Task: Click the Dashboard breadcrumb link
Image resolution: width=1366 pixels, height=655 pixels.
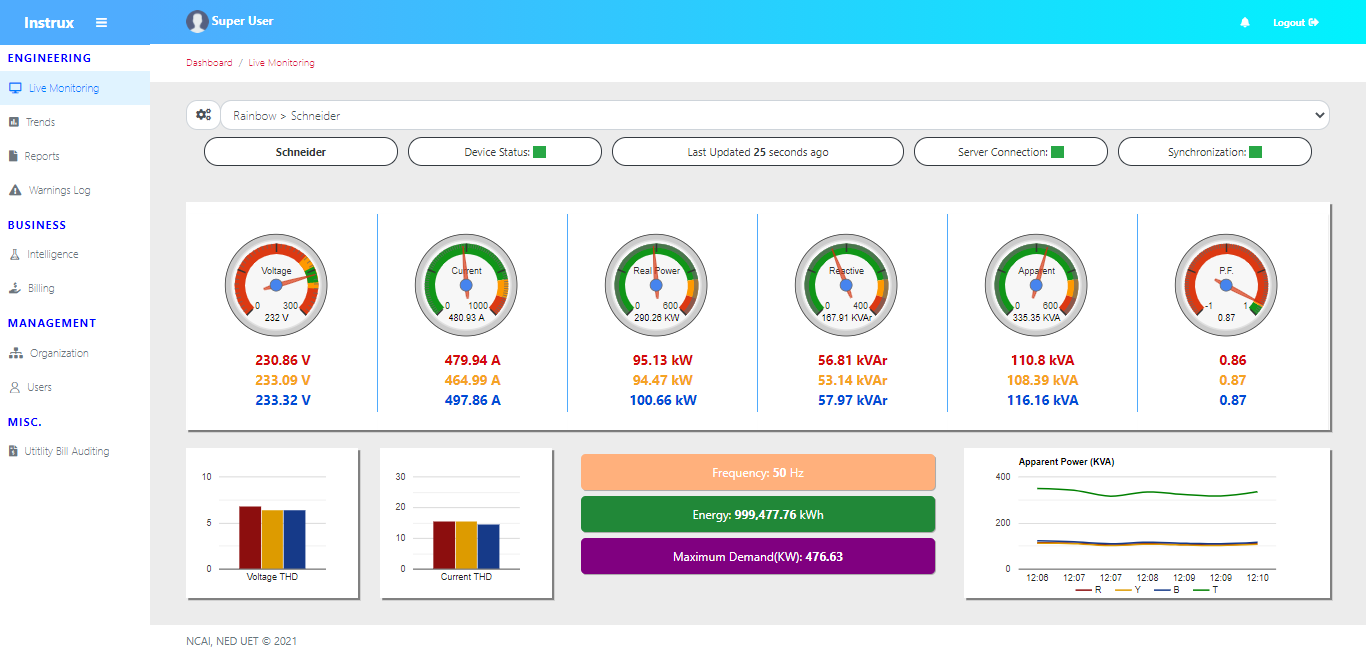Action: point(209,63)
